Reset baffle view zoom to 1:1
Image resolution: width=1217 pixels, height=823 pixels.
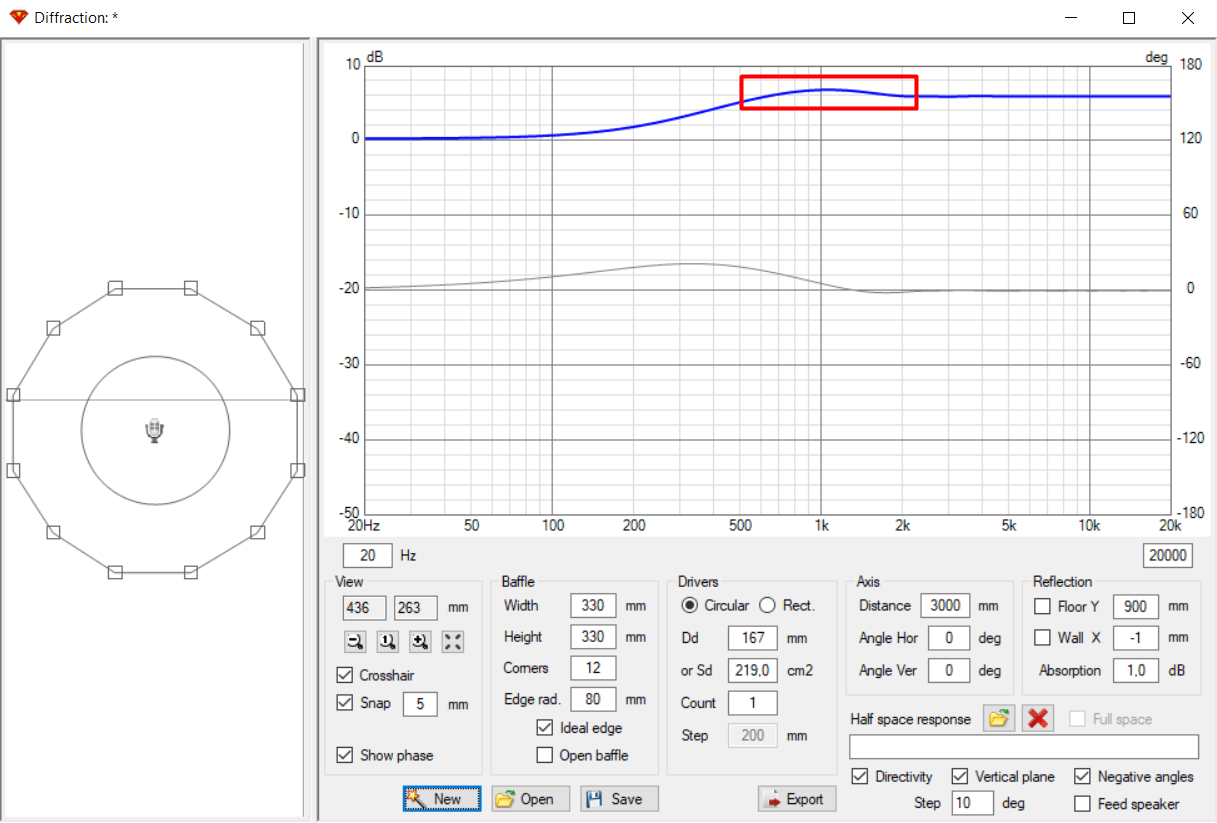(x=387, y=642)
